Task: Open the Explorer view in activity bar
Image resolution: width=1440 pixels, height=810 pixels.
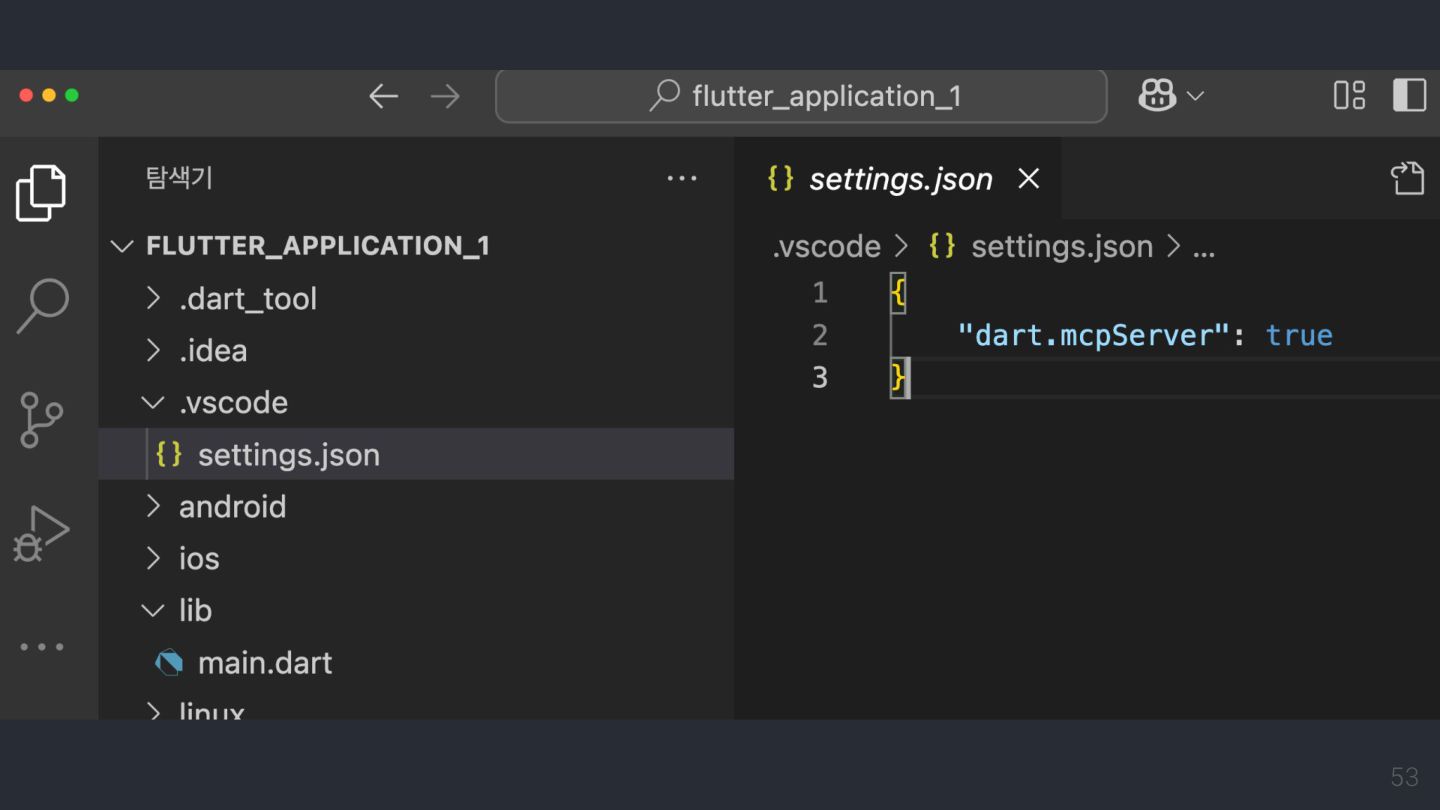Action: tap(41, 193)
